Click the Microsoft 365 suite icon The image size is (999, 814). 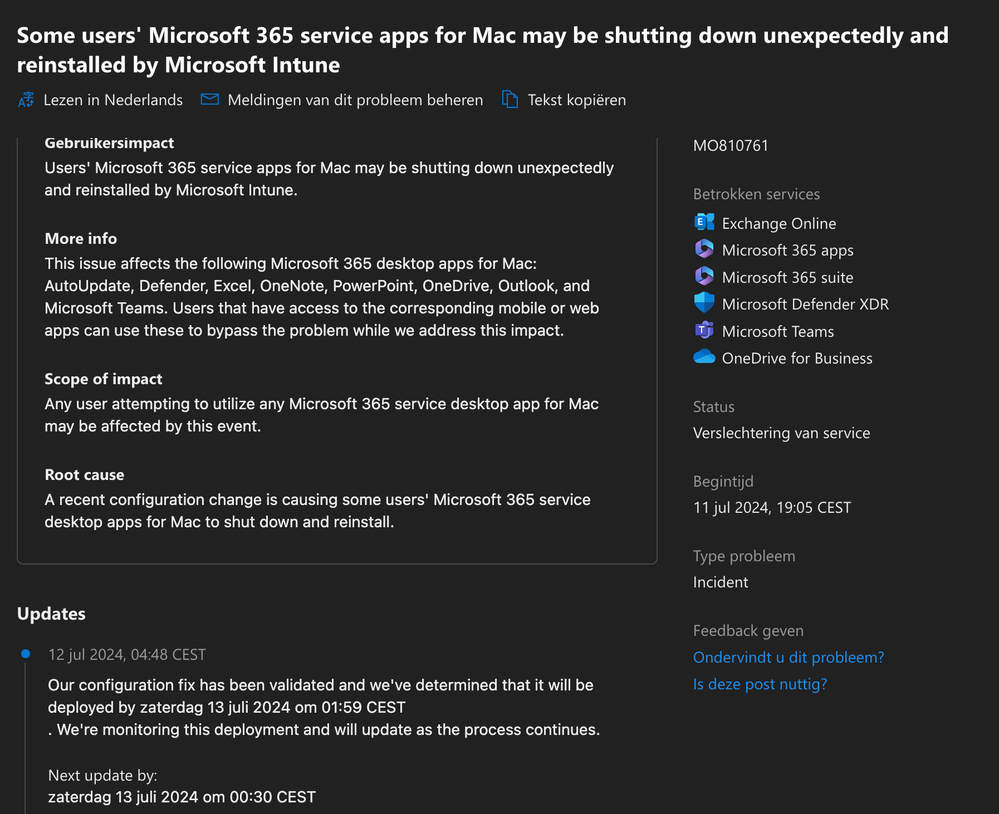704,276
